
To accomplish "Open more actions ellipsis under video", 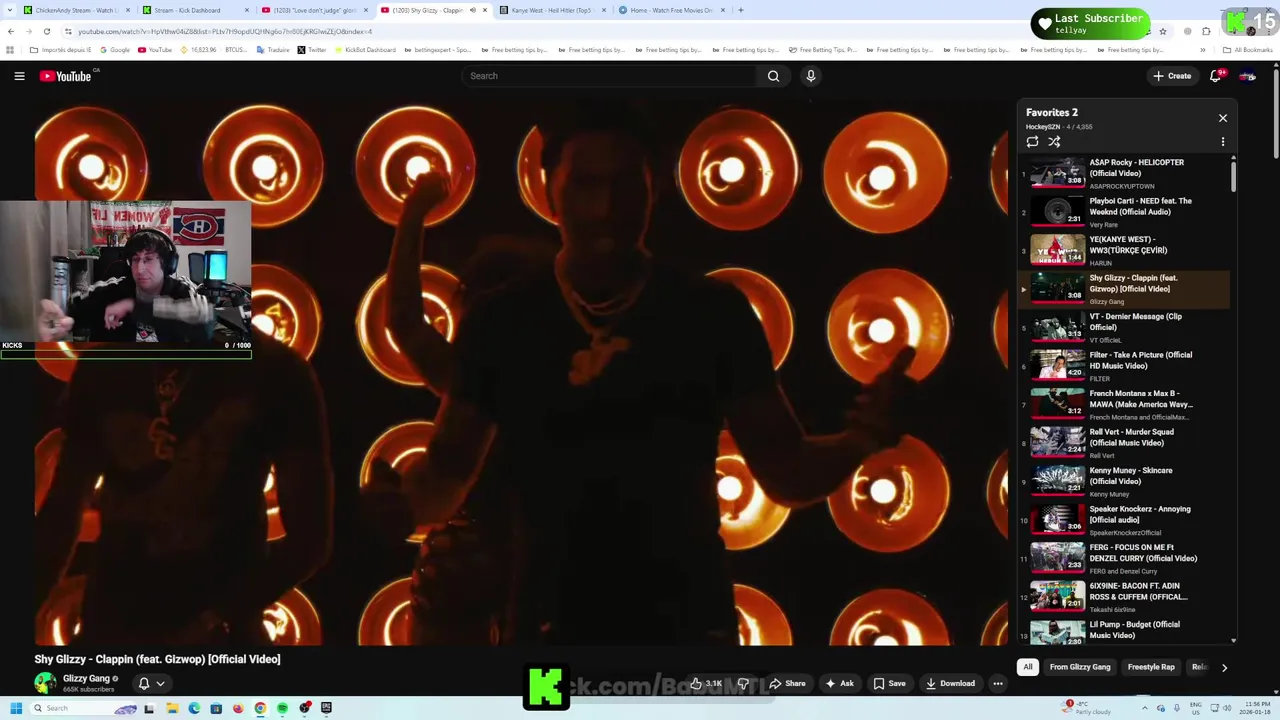I will pyautogui.click(x=997, y=684).
